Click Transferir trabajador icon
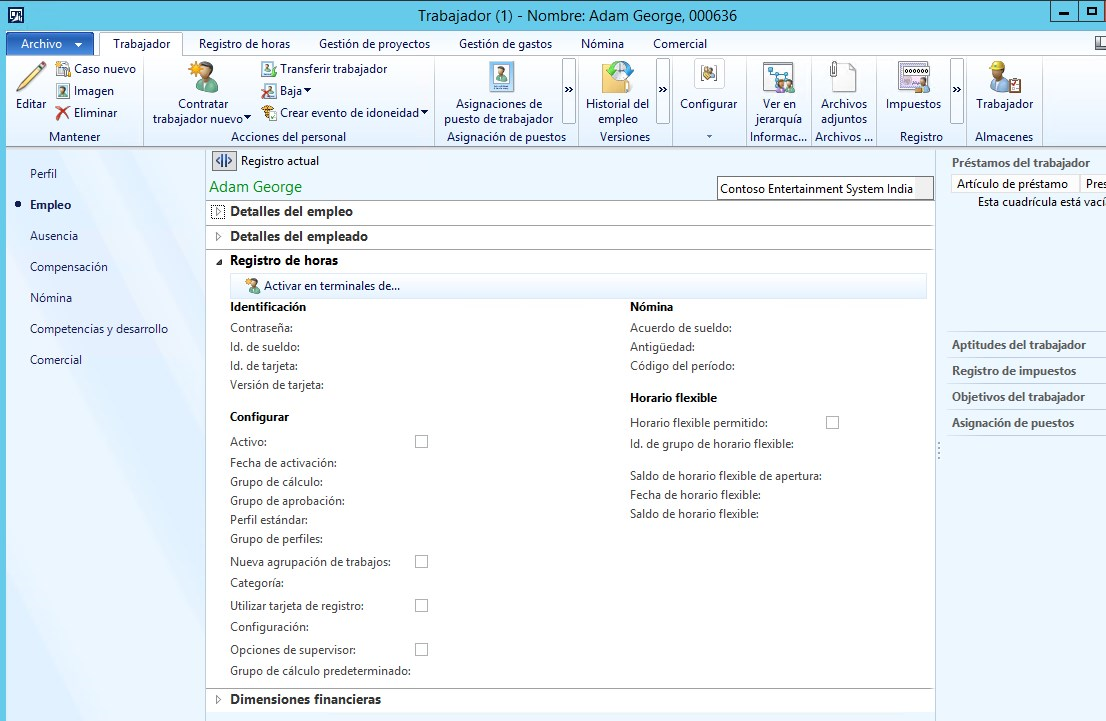The width and height of the screenshot is (1106, 721). click(269, 68)
